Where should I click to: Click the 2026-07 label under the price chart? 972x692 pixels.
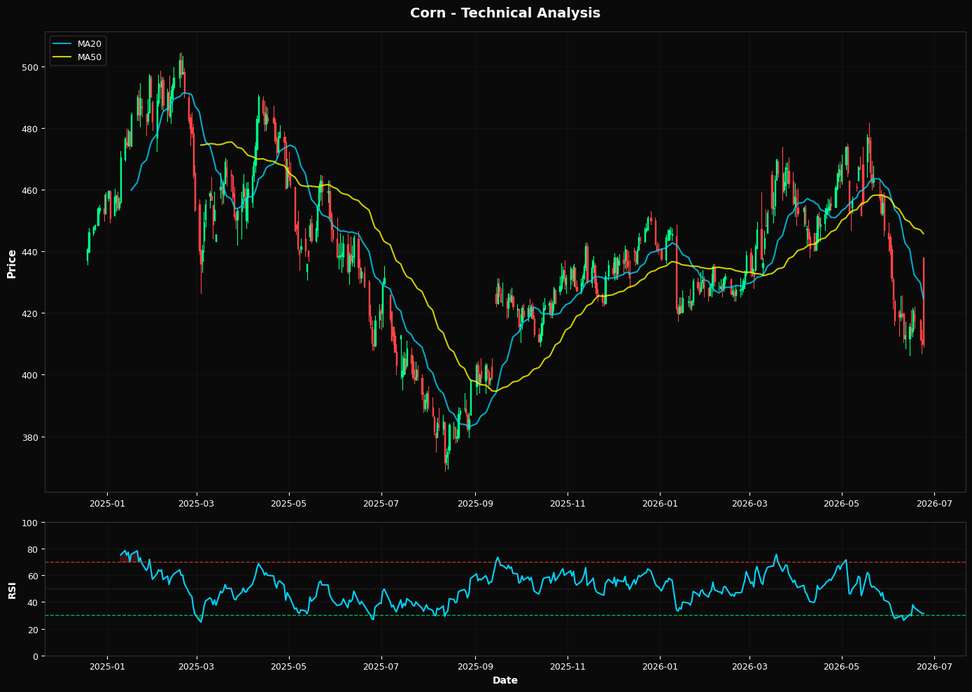click(x=934, y=504)
